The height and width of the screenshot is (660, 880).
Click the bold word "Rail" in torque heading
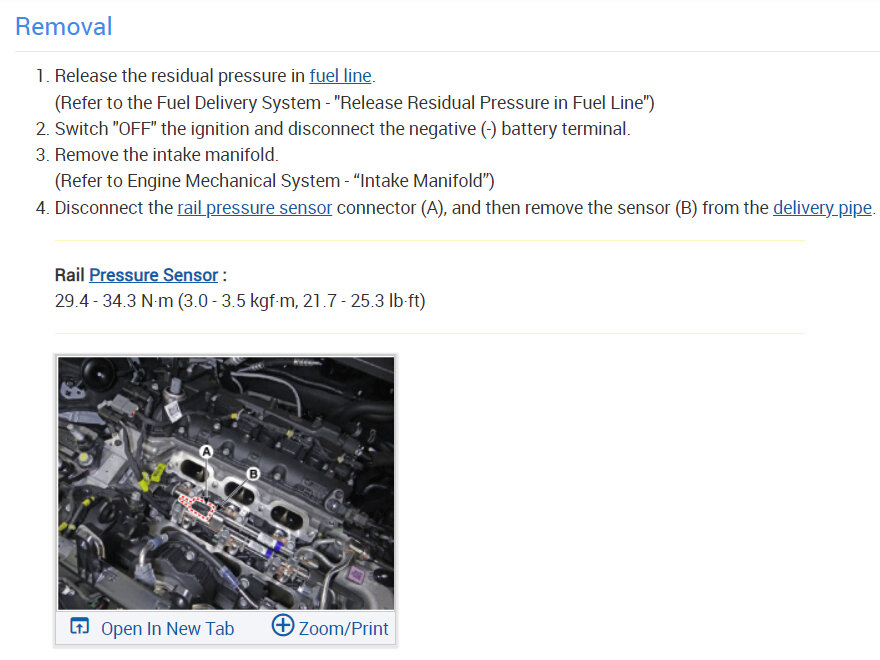click(x=70, y=275)
